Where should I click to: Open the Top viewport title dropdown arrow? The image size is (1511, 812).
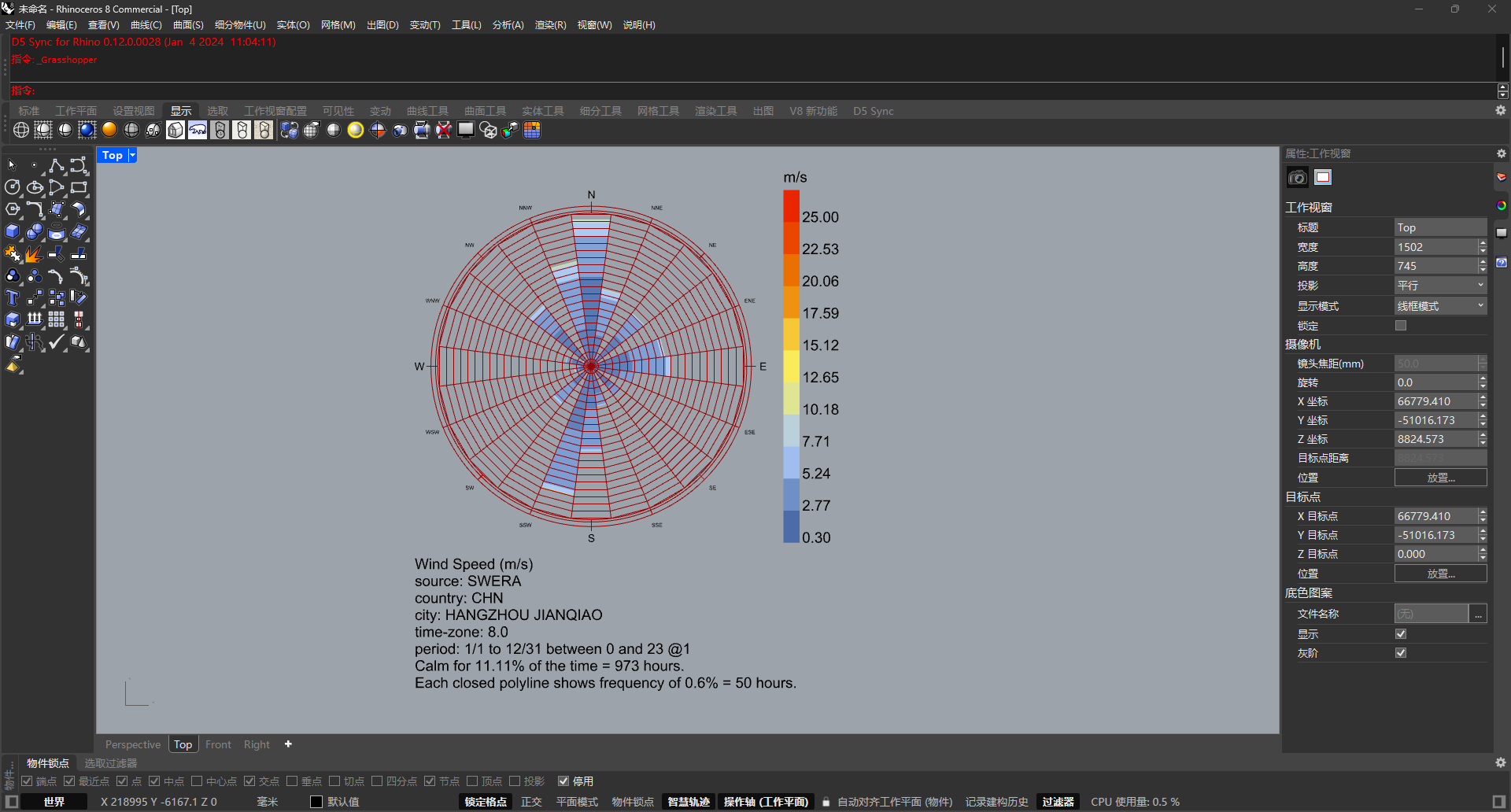click(132, 155)
